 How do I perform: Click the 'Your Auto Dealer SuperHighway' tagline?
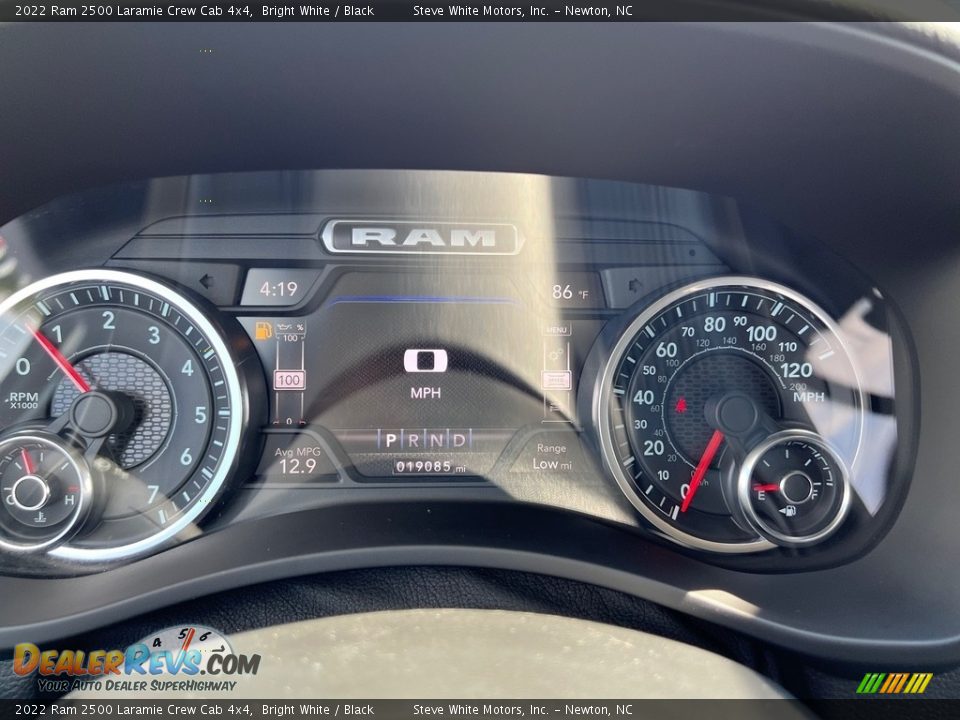point(137,686)
